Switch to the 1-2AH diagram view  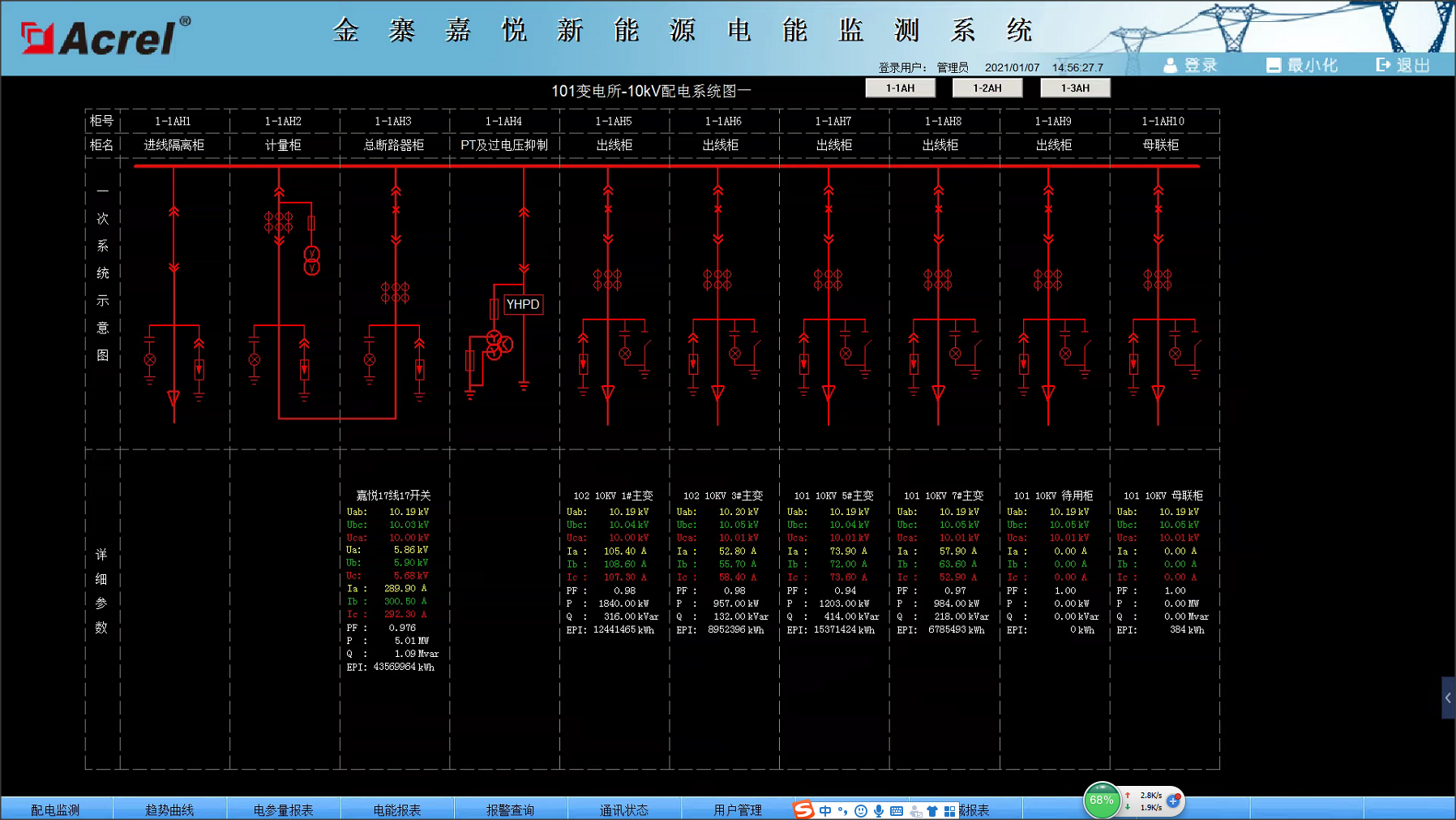(x=987, y=88)
